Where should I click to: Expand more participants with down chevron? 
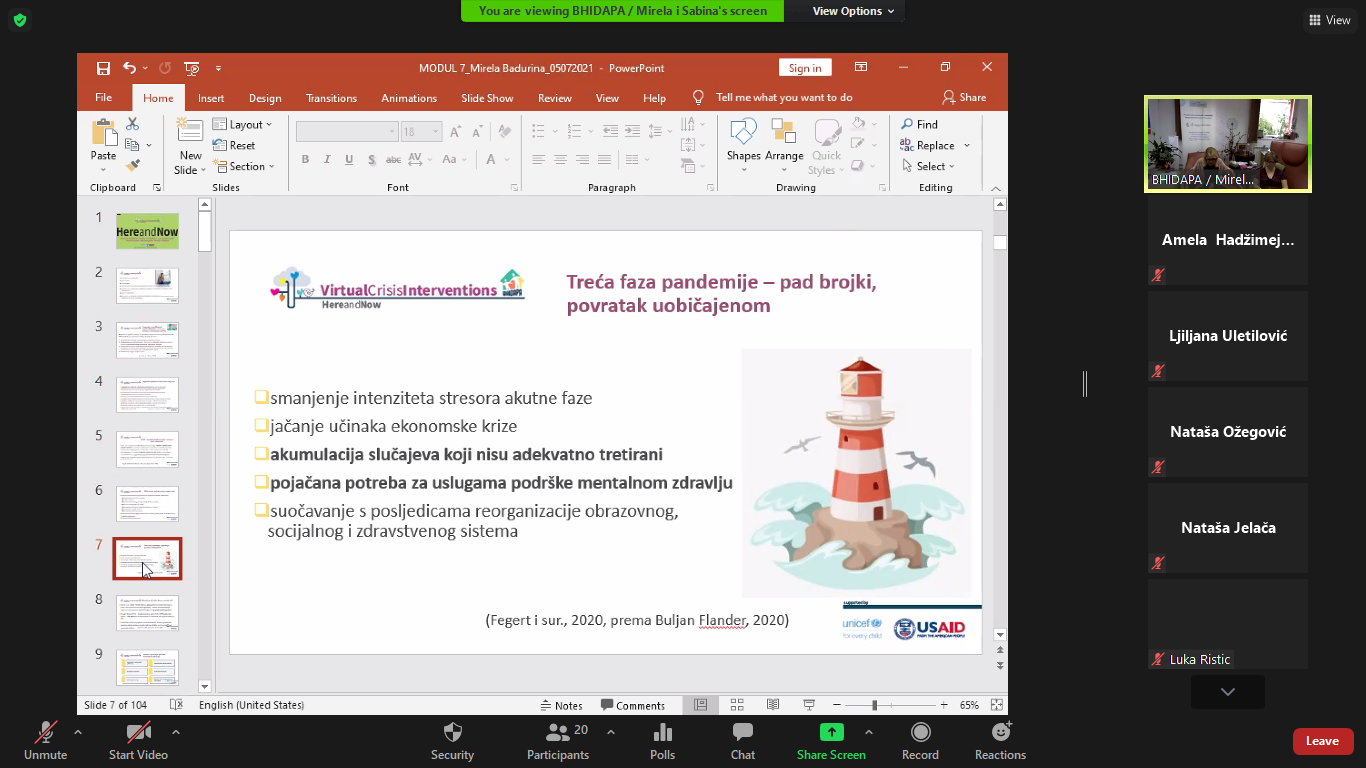[x=1227, y=692]
